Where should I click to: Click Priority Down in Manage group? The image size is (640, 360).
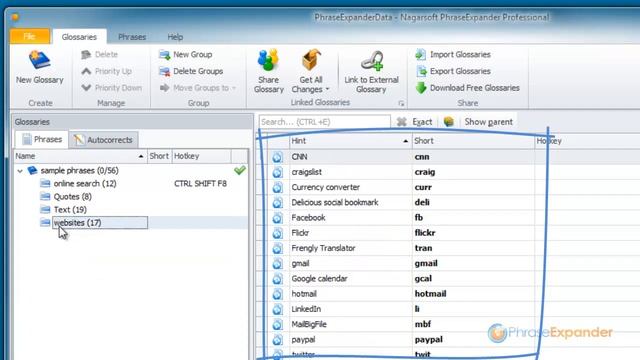pos(111,88)
